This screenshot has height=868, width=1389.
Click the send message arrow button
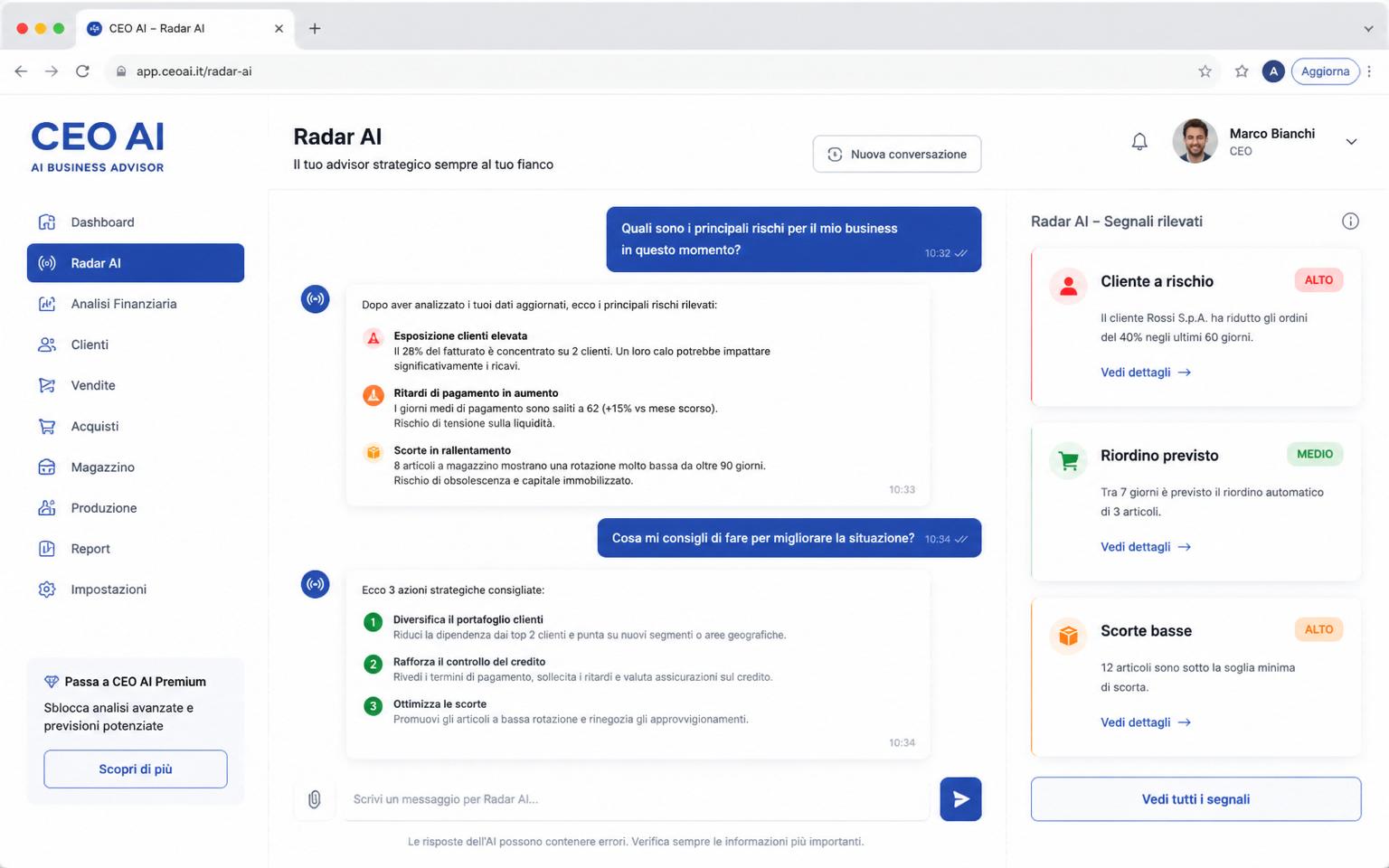tap(960, 799)
